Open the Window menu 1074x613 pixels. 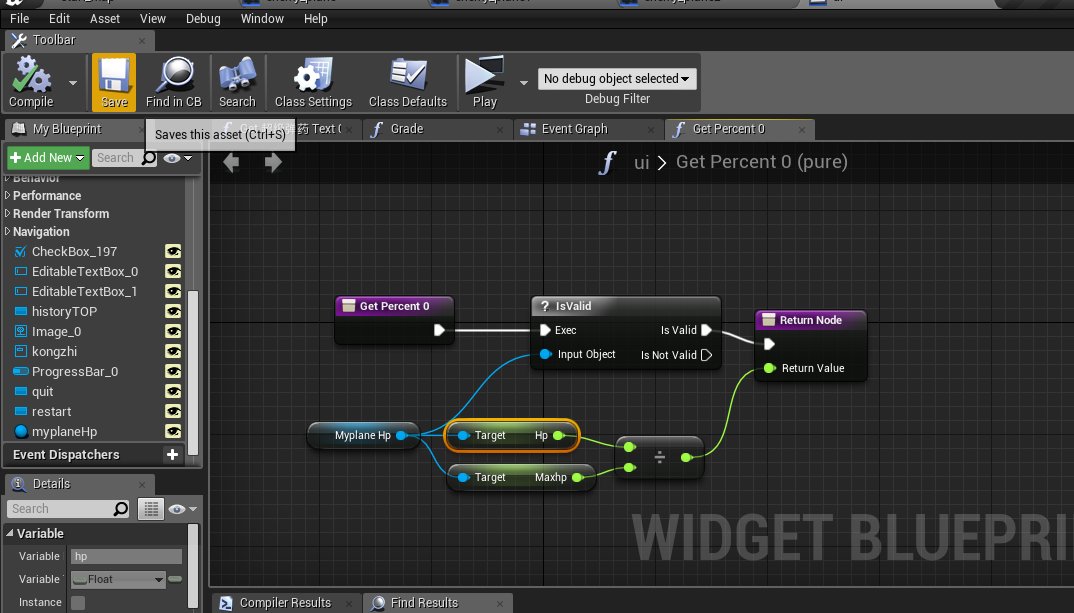pos(262,18)
